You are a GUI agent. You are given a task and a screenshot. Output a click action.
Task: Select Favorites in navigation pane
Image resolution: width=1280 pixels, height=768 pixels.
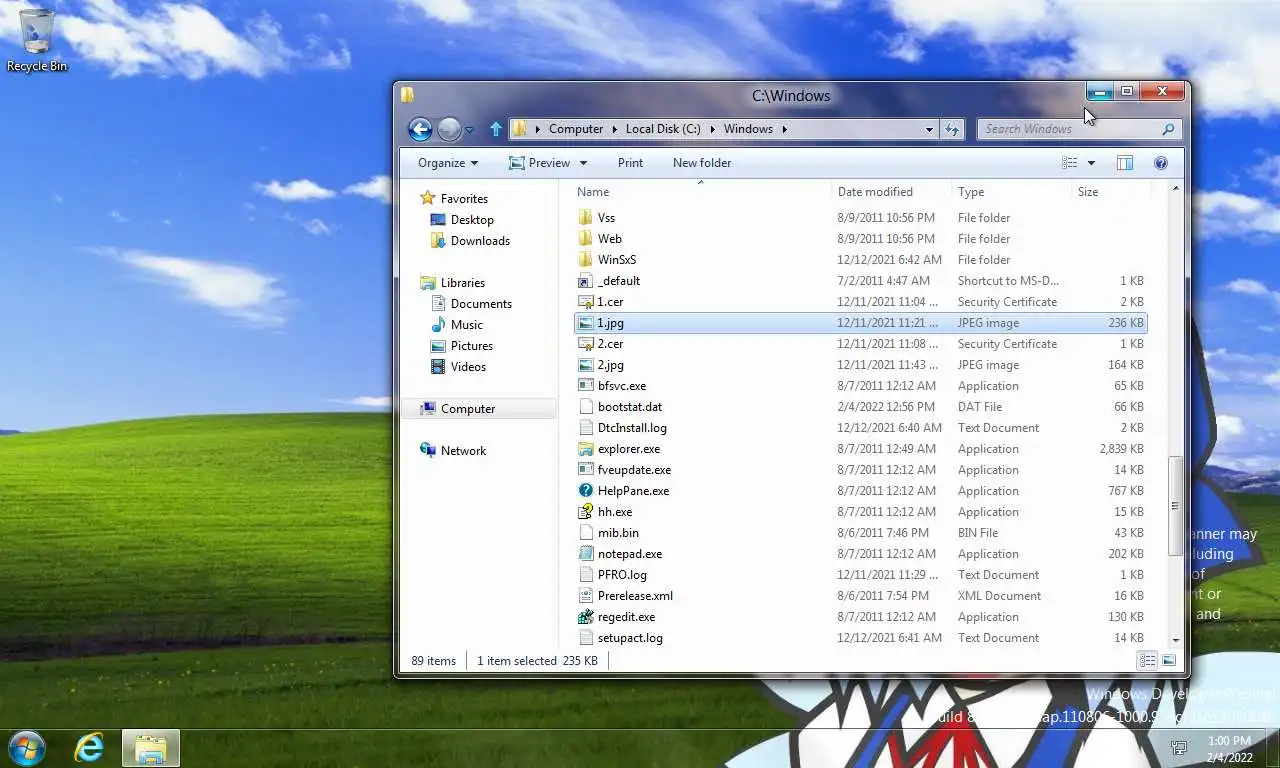tap(464, 199)
